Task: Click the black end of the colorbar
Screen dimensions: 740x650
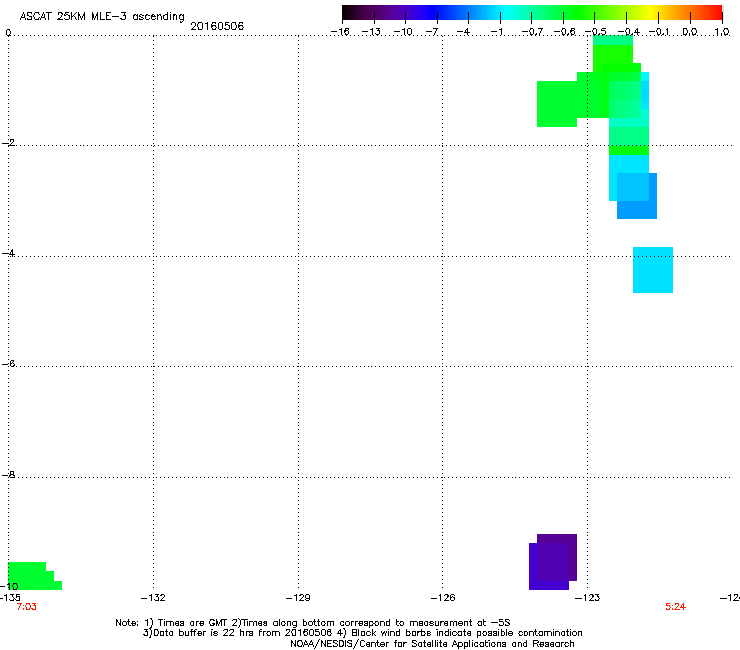Action: [x=350, y=12]
